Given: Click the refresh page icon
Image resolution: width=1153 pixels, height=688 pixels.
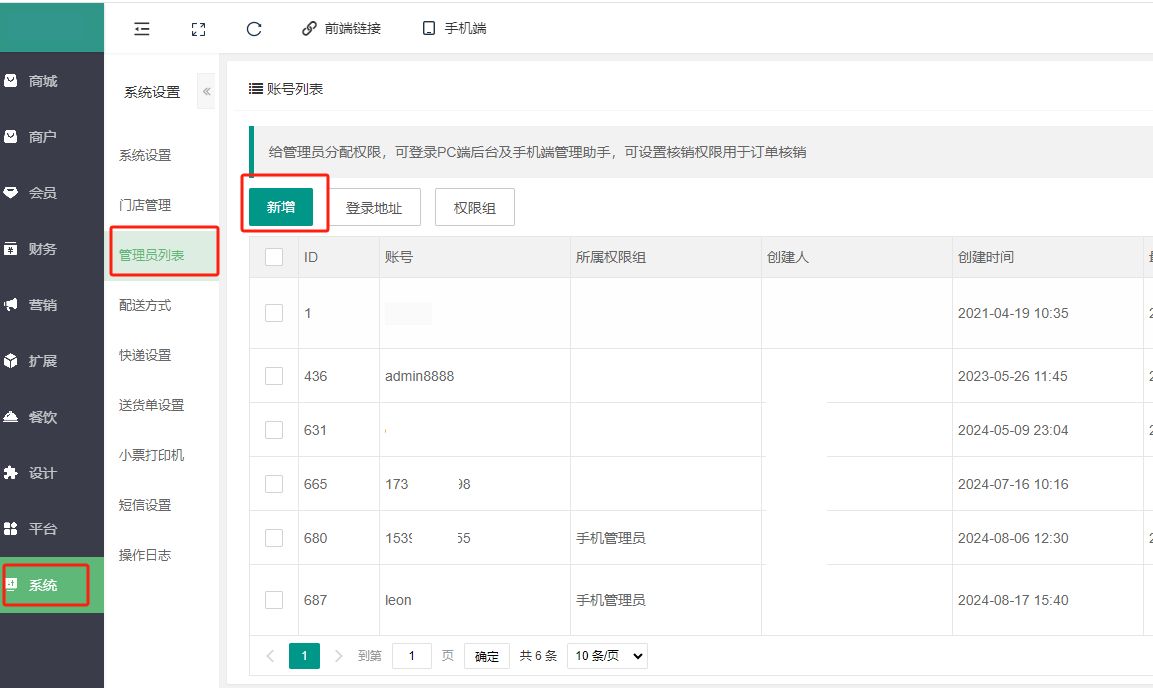Looking at the screenshot, I should point(254,29).
